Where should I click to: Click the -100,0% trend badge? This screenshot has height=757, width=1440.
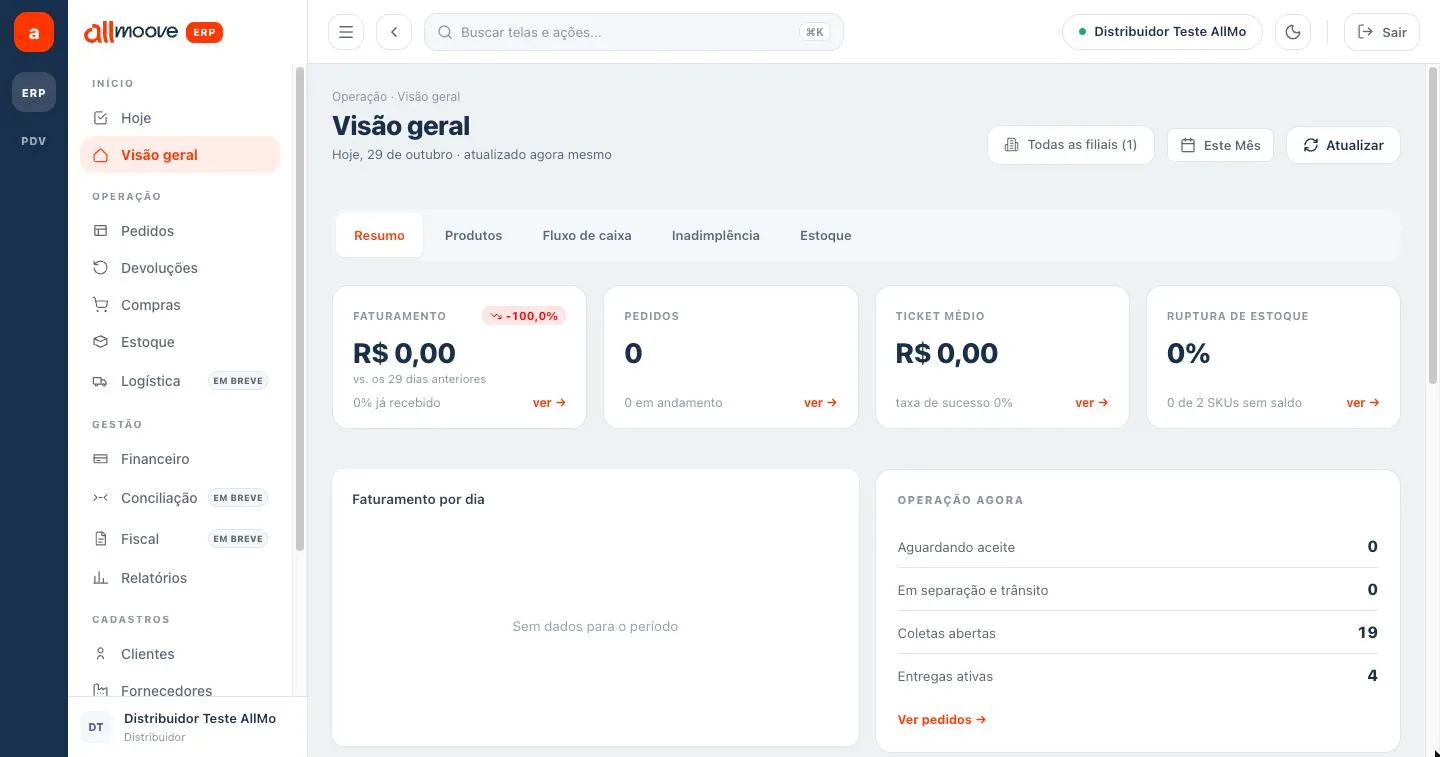[524, 316]
